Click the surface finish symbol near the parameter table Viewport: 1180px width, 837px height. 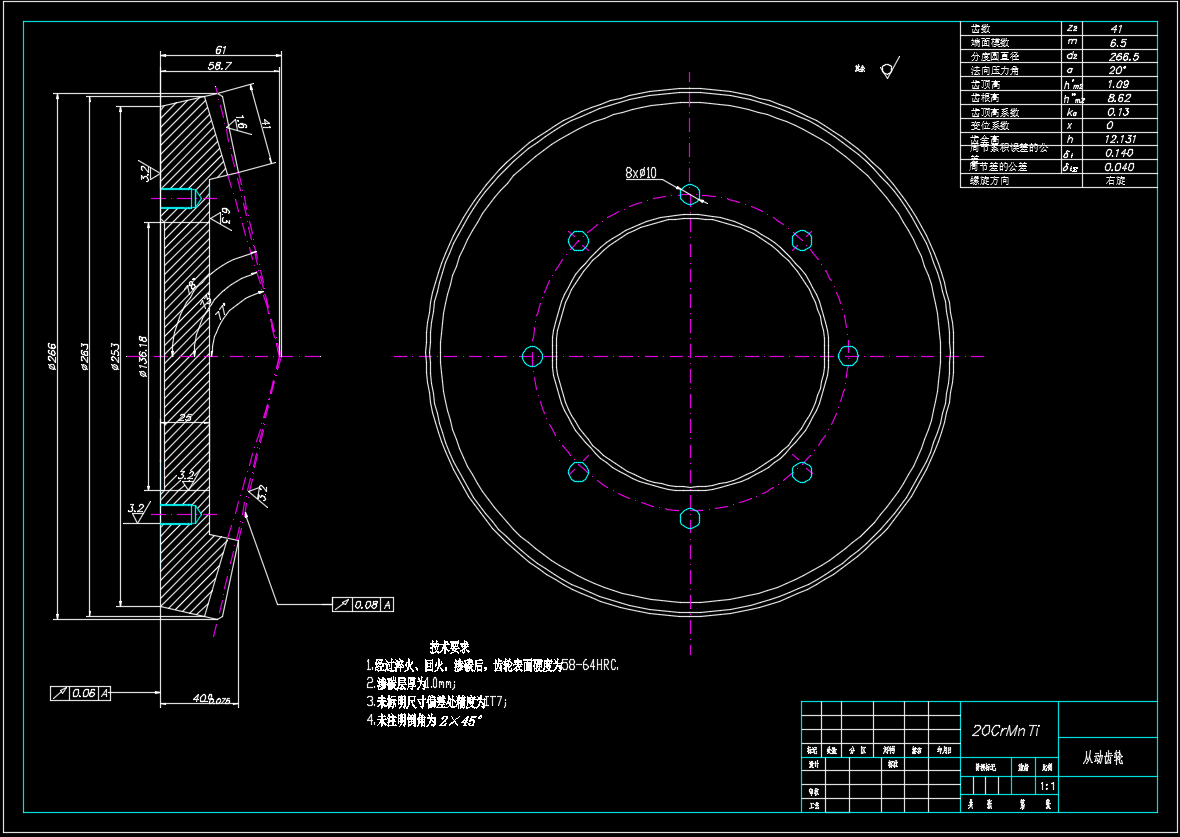[x=885, y=69]
